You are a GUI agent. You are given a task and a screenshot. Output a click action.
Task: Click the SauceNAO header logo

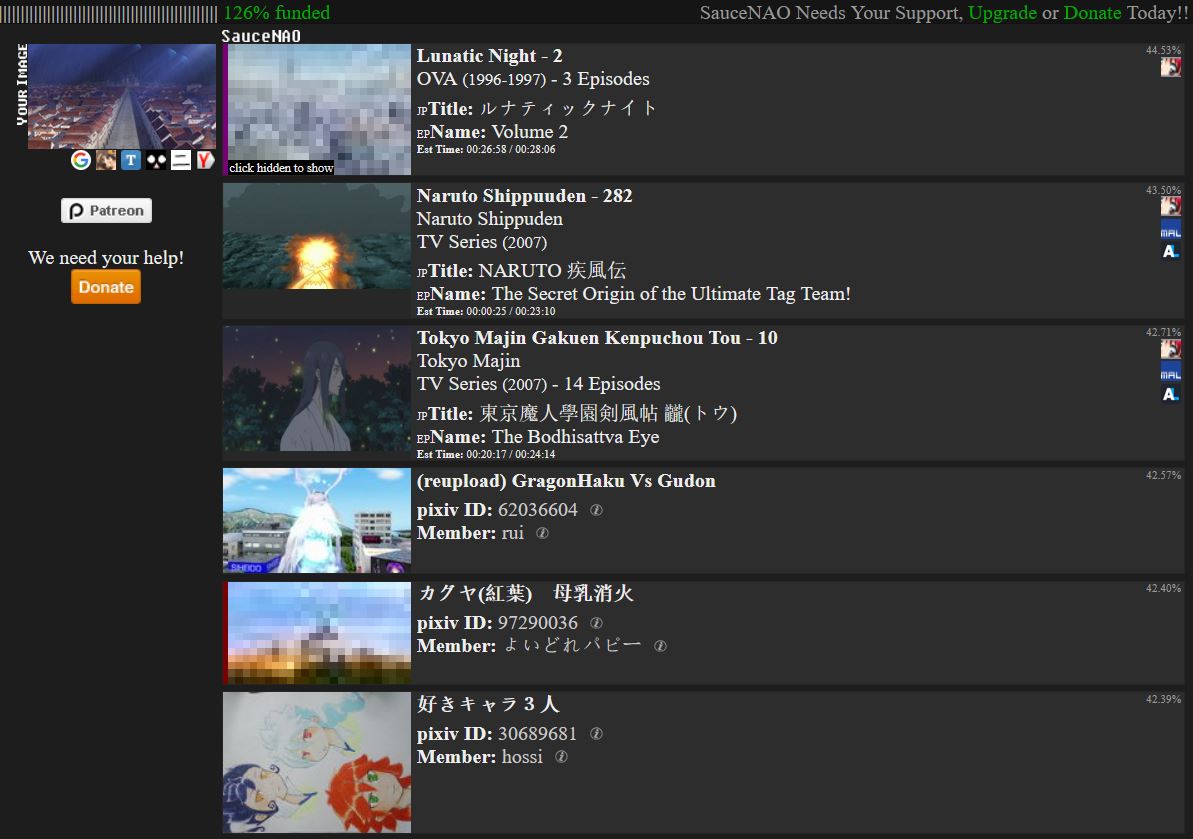261,36
